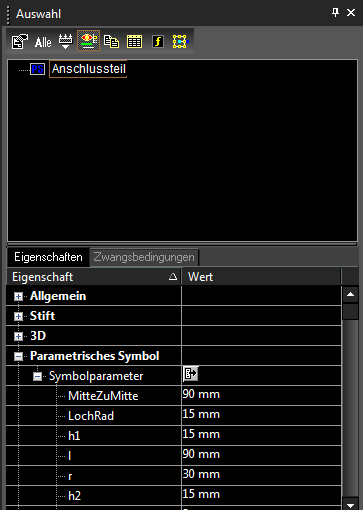This screenshot has height=510, width=363.
Task: Expand the 3D group
Action: 19,336
